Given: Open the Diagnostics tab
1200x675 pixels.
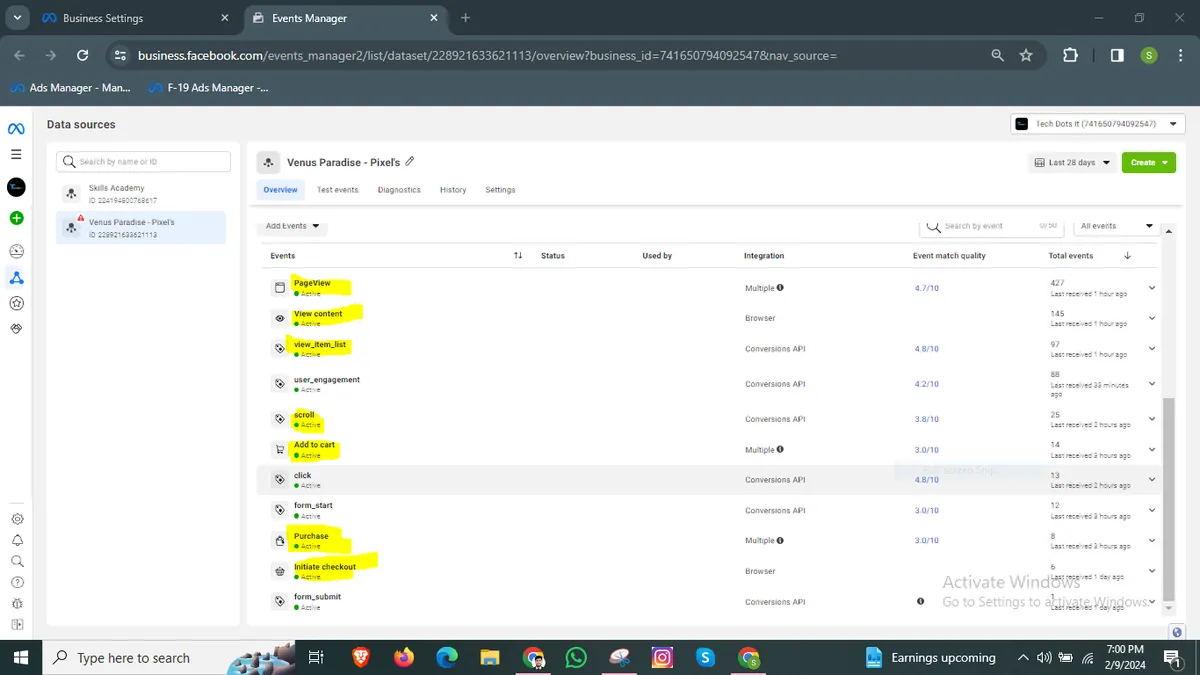Looking at the screenshot, I should 399,190.
